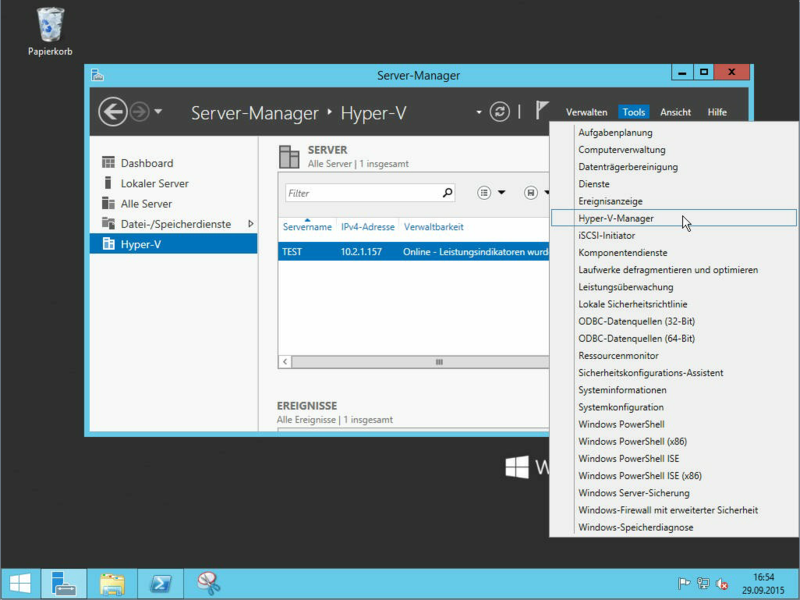This screenshot has height=600, width=800.
Task: Open File Explorer from the taskbar
Action: pos(112,584)
